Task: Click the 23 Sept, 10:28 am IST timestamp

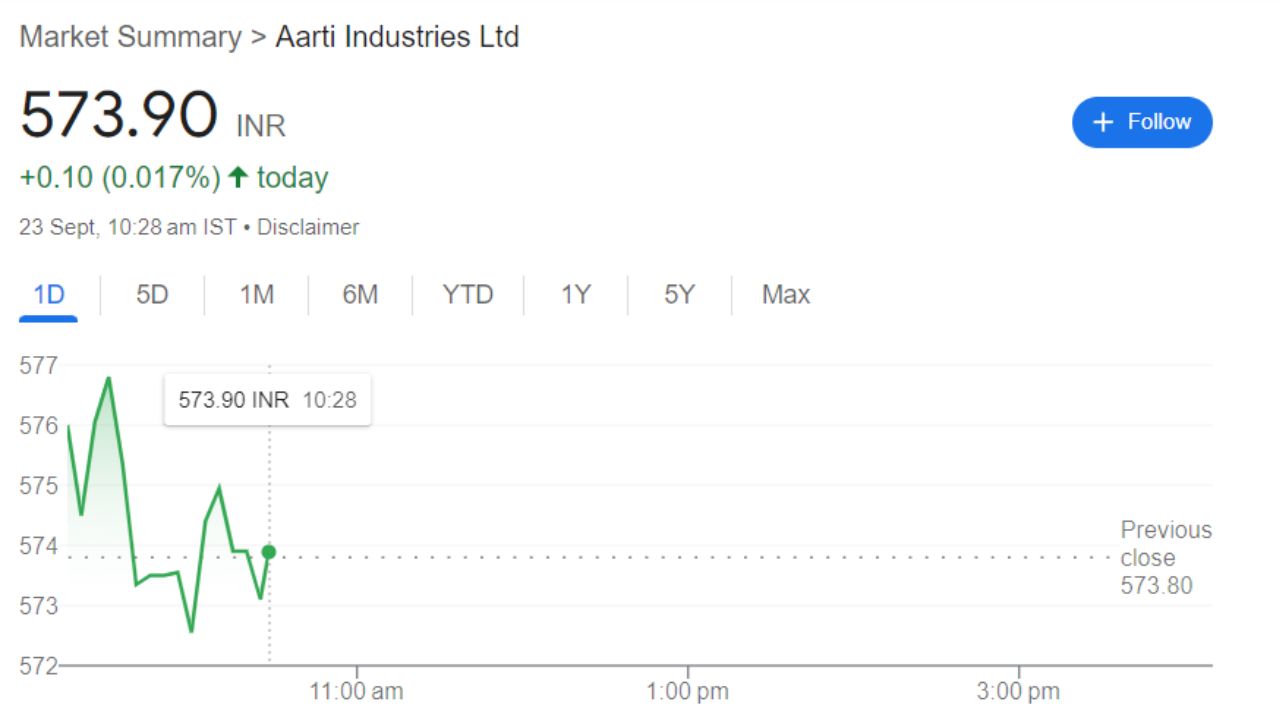Action: coord(128,227)
